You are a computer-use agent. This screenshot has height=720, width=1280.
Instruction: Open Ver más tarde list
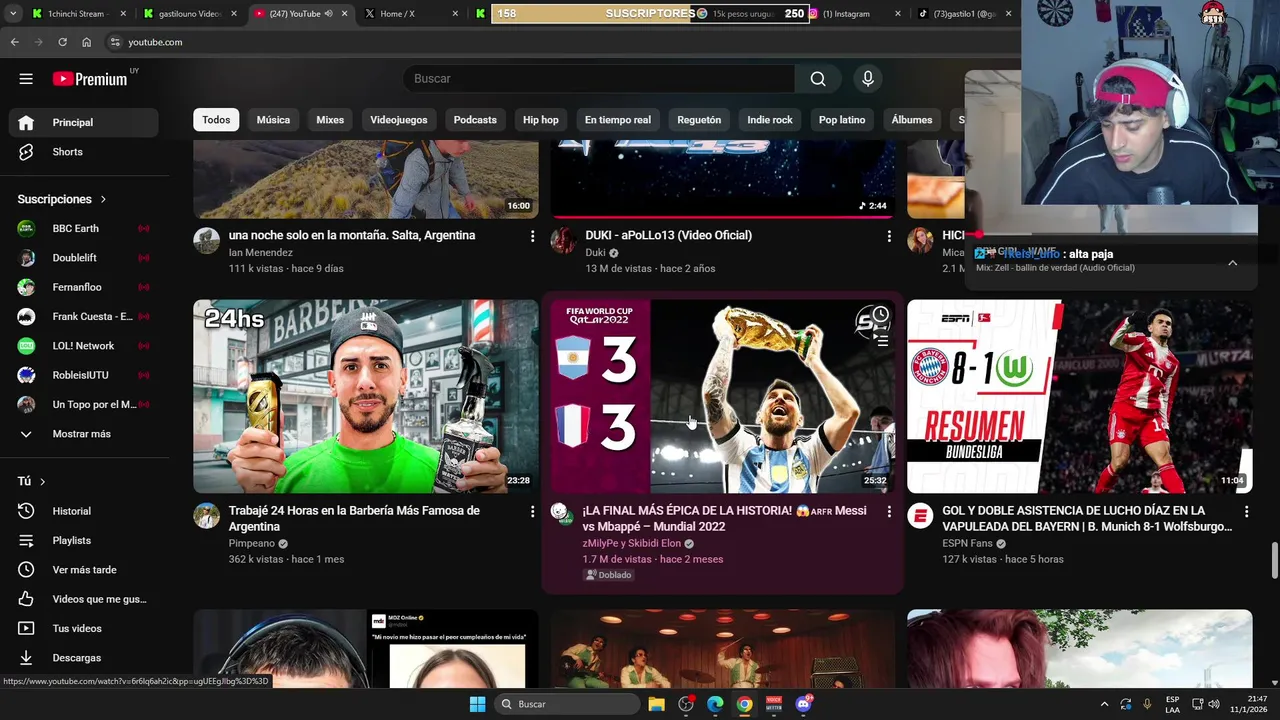point(84,570)
